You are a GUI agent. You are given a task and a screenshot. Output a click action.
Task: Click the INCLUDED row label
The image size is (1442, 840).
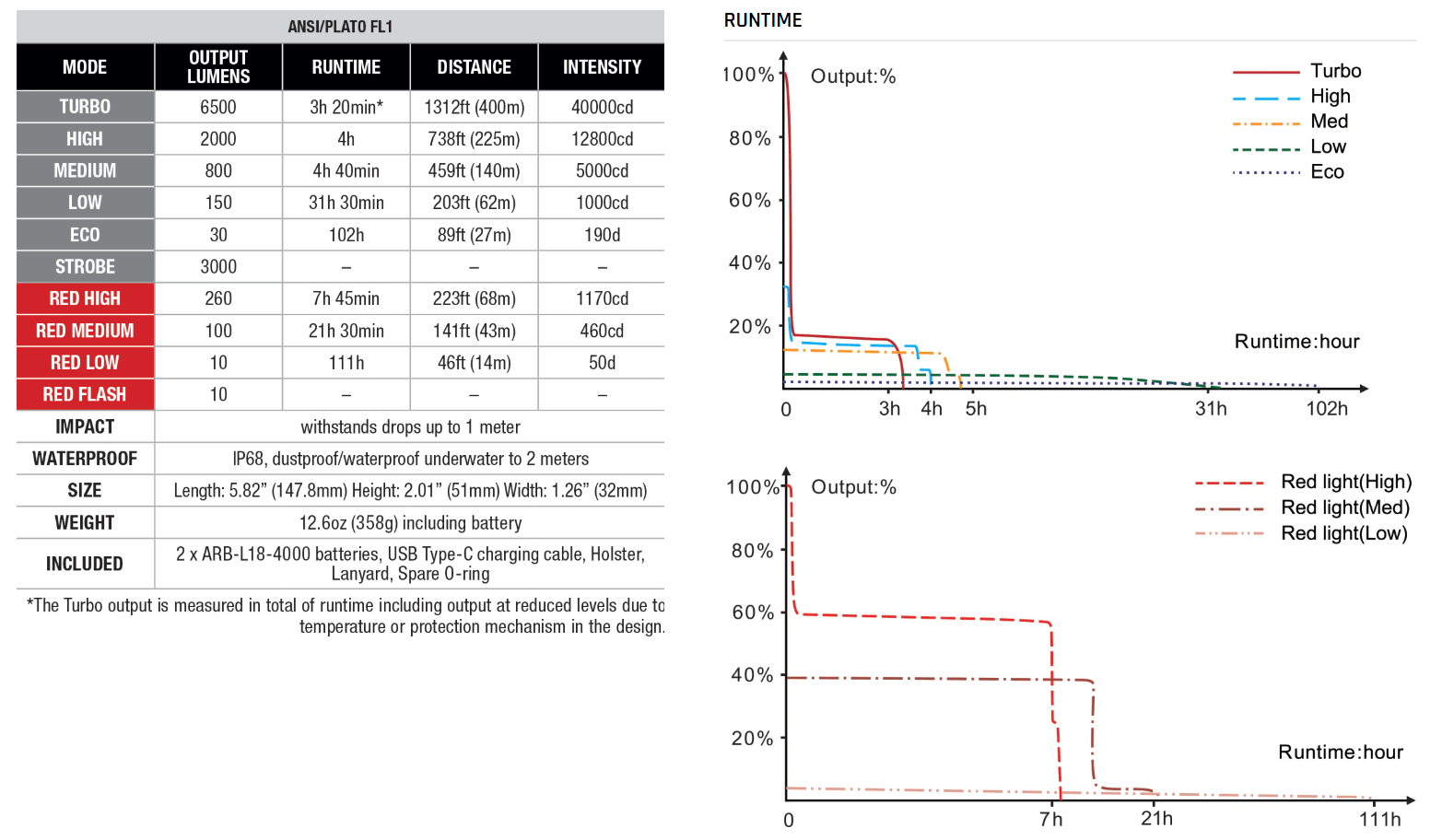tap(85, 564)
